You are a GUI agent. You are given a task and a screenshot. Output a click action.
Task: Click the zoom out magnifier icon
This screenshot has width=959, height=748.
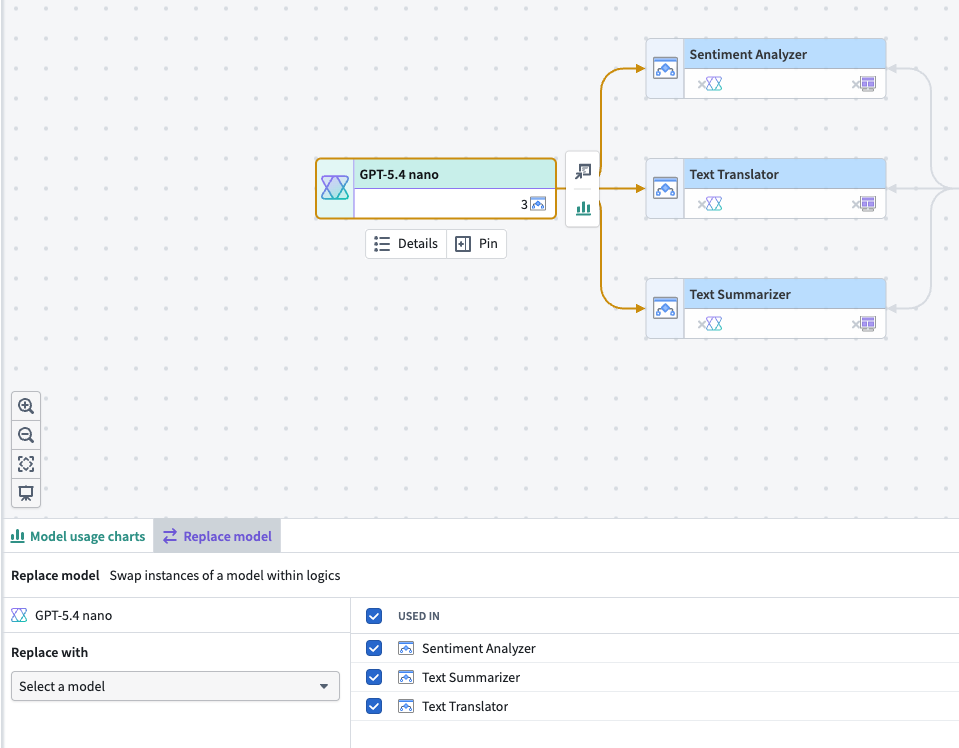tap(26, 435)
